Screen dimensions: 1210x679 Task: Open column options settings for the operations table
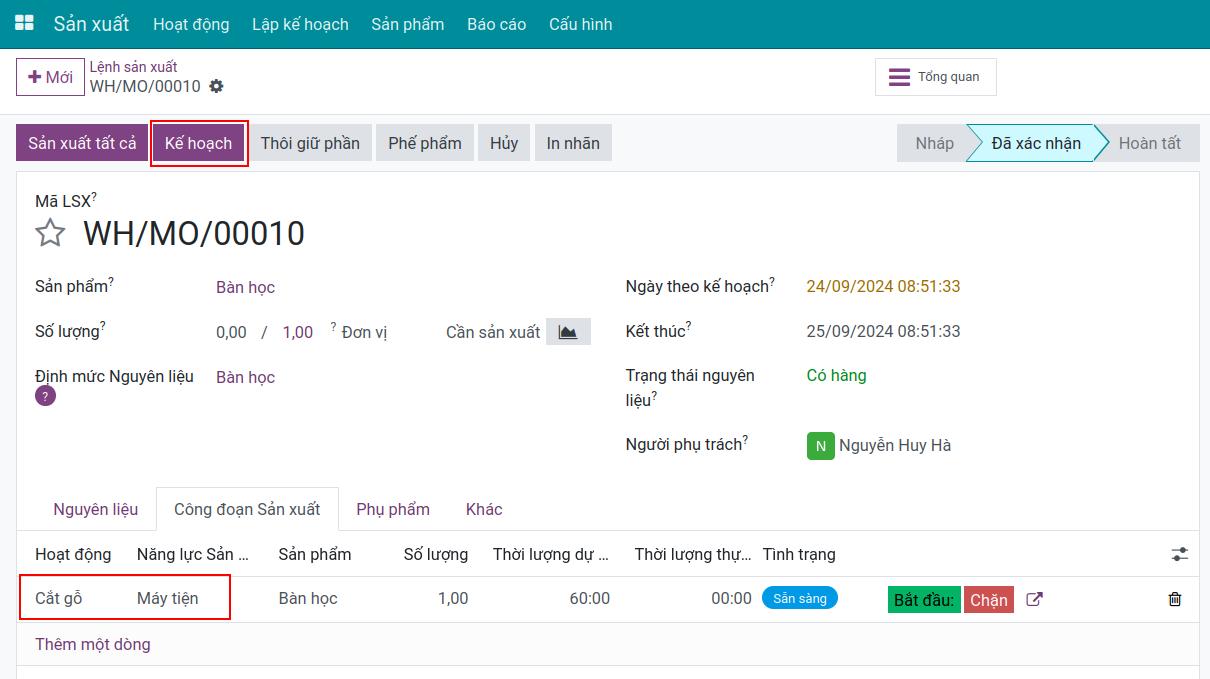pos(1180,554)
